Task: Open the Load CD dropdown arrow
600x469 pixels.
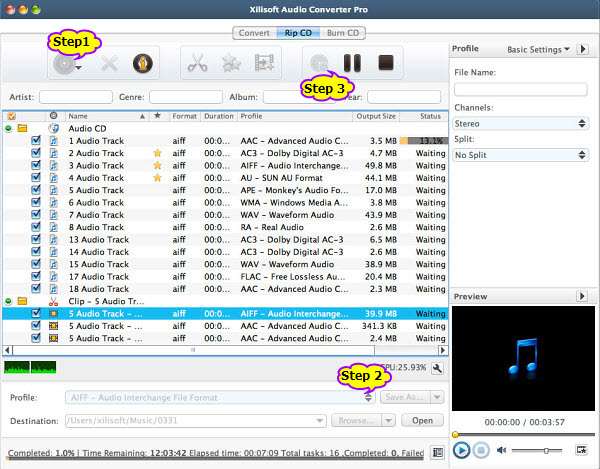Action: pos(78,68)
